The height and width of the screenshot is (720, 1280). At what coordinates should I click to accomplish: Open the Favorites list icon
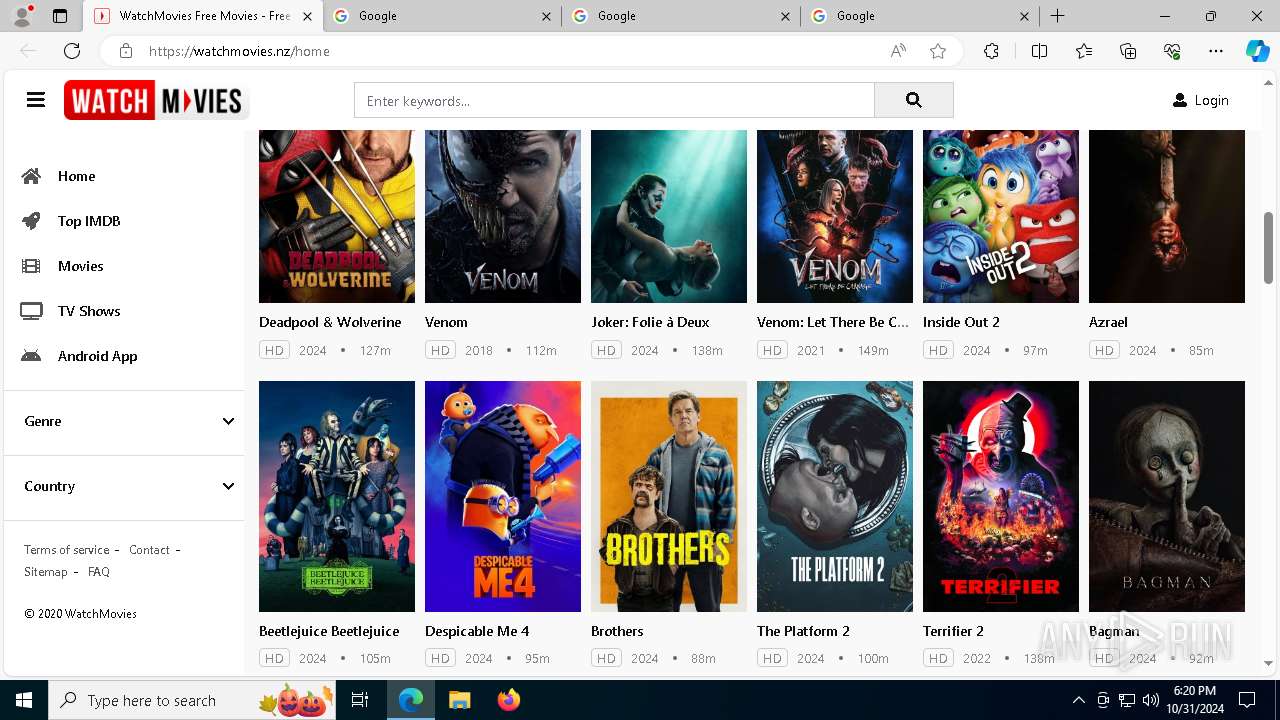click(1084, 51)
